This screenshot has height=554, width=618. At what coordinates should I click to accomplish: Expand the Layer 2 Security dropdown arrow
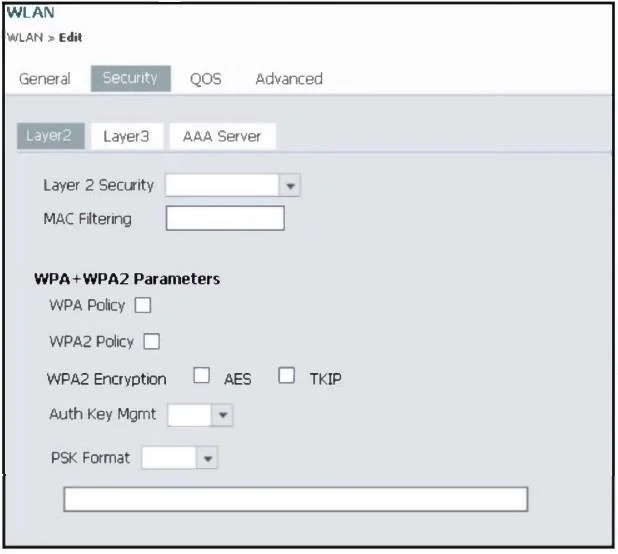(x=290, y=185)
